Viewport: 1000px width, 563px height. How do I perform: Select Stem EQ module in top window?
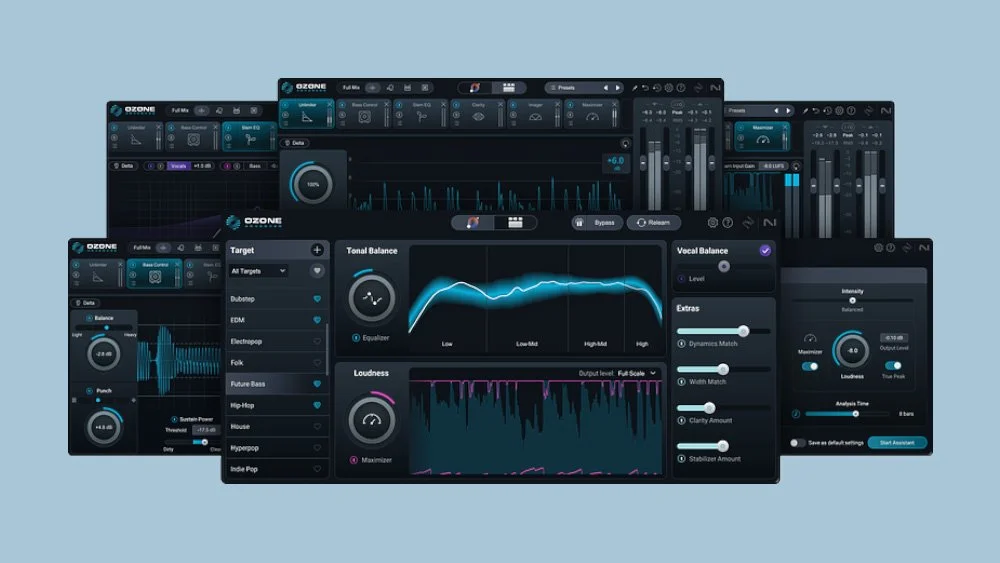421,113
